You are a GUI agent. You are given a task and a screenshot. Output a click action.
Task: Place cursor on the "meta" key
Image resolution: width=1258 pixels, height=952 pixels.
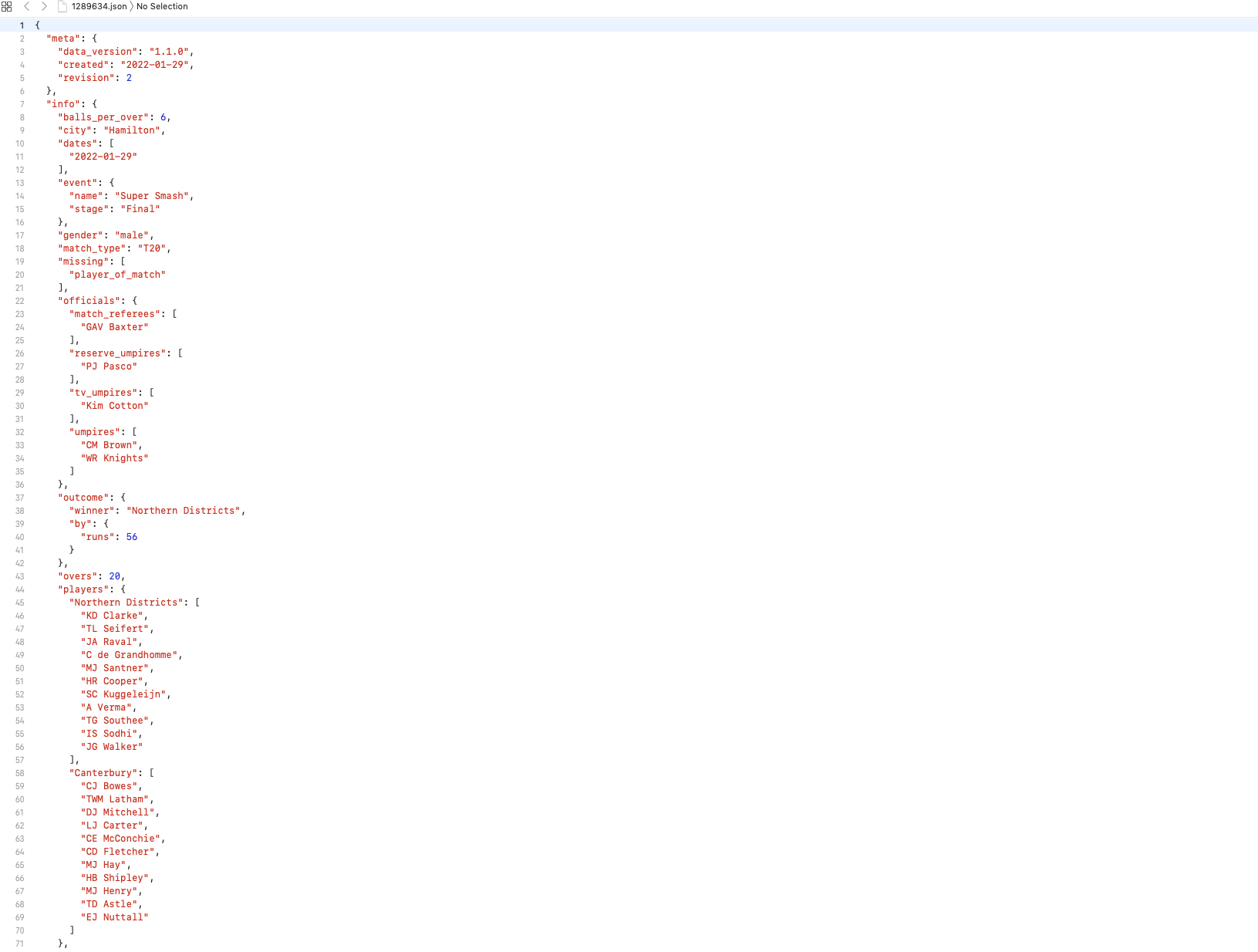coord(63,39)
